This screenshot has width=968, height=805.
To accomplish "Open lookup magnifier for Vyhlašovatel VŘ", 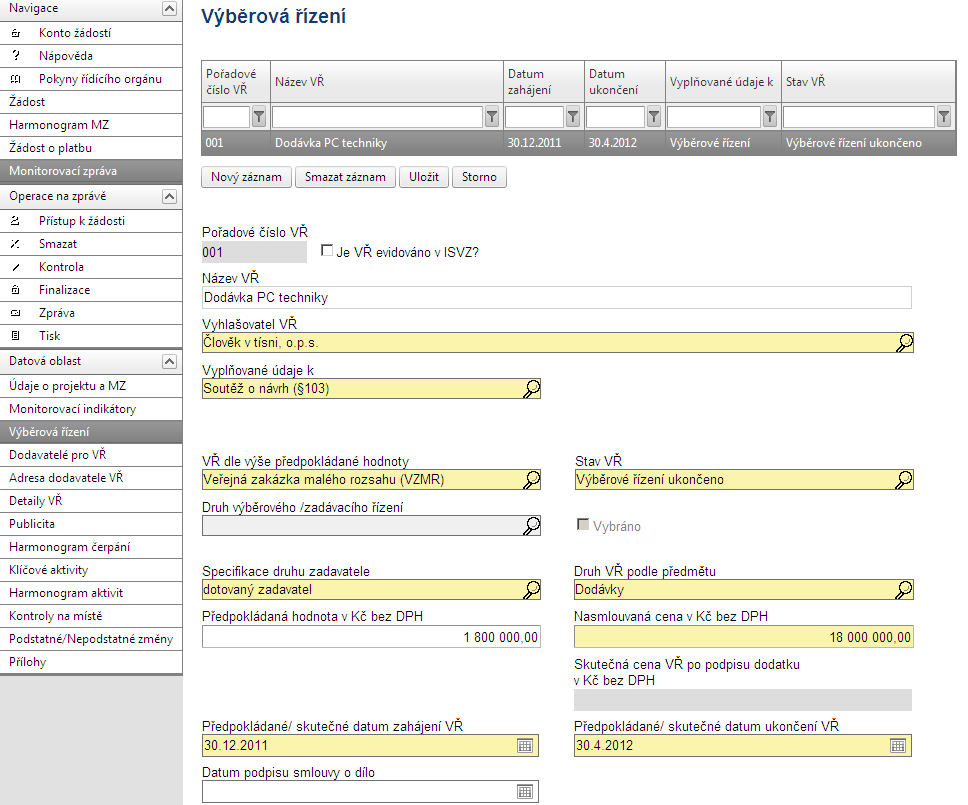I will click(904, 343).
